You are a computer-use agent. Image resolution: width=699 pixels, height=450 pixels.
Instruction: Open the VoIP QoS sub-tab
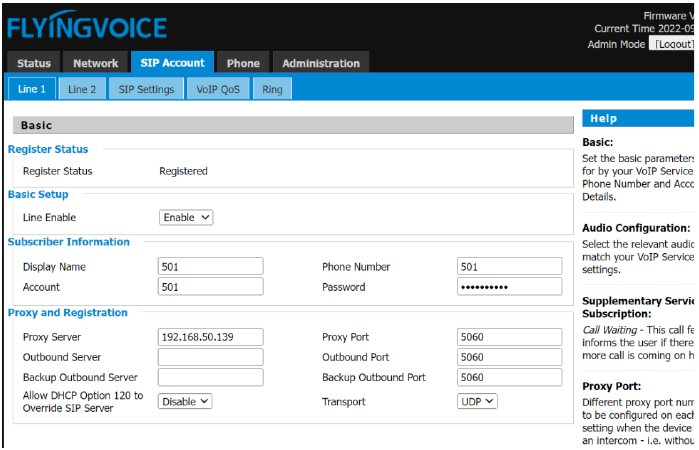point(218,89)
